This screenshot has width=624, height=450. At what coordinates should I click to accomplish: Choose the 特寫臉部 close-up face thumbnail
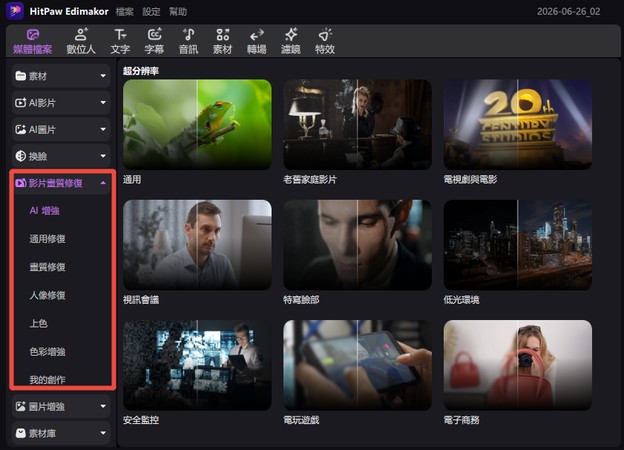coord(357,245)
